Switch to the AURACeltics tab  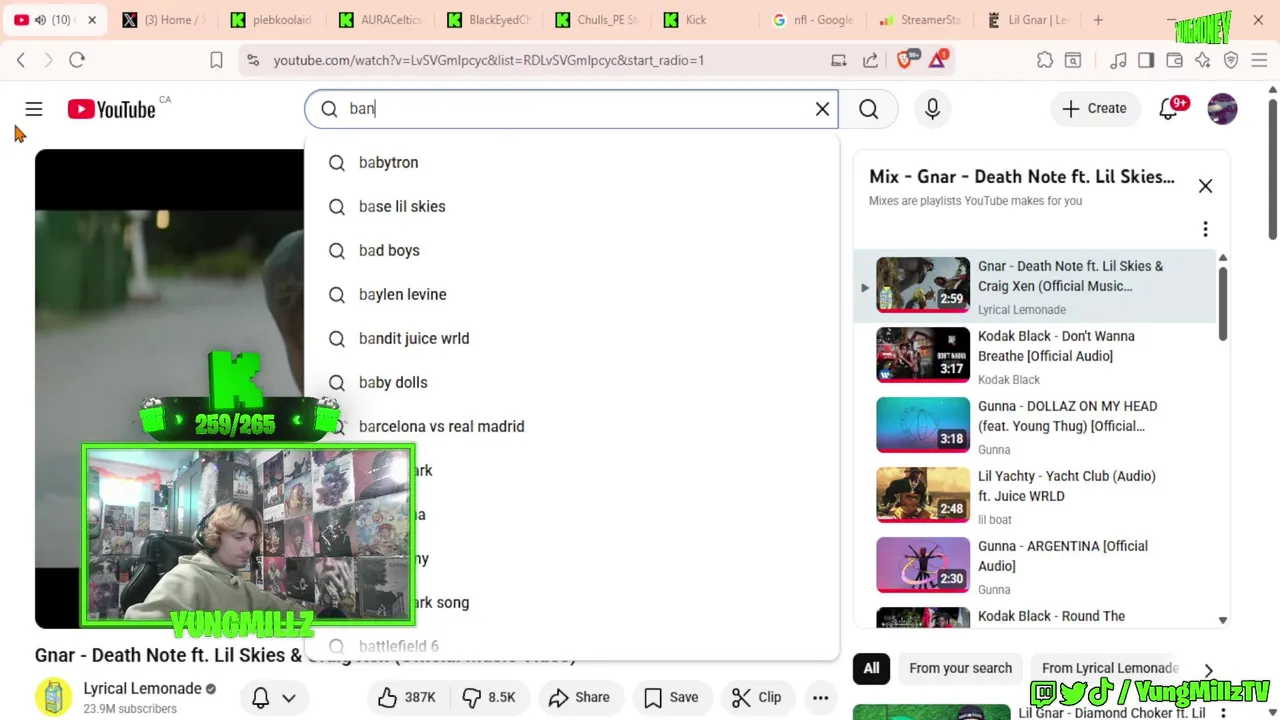click(380, 19)
